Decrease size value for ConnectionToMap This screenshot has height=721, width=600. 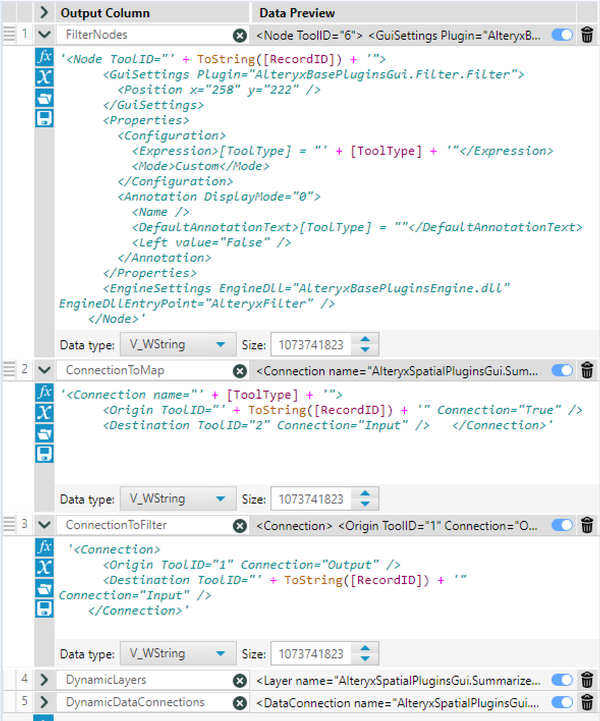click(x=365, y=504)
